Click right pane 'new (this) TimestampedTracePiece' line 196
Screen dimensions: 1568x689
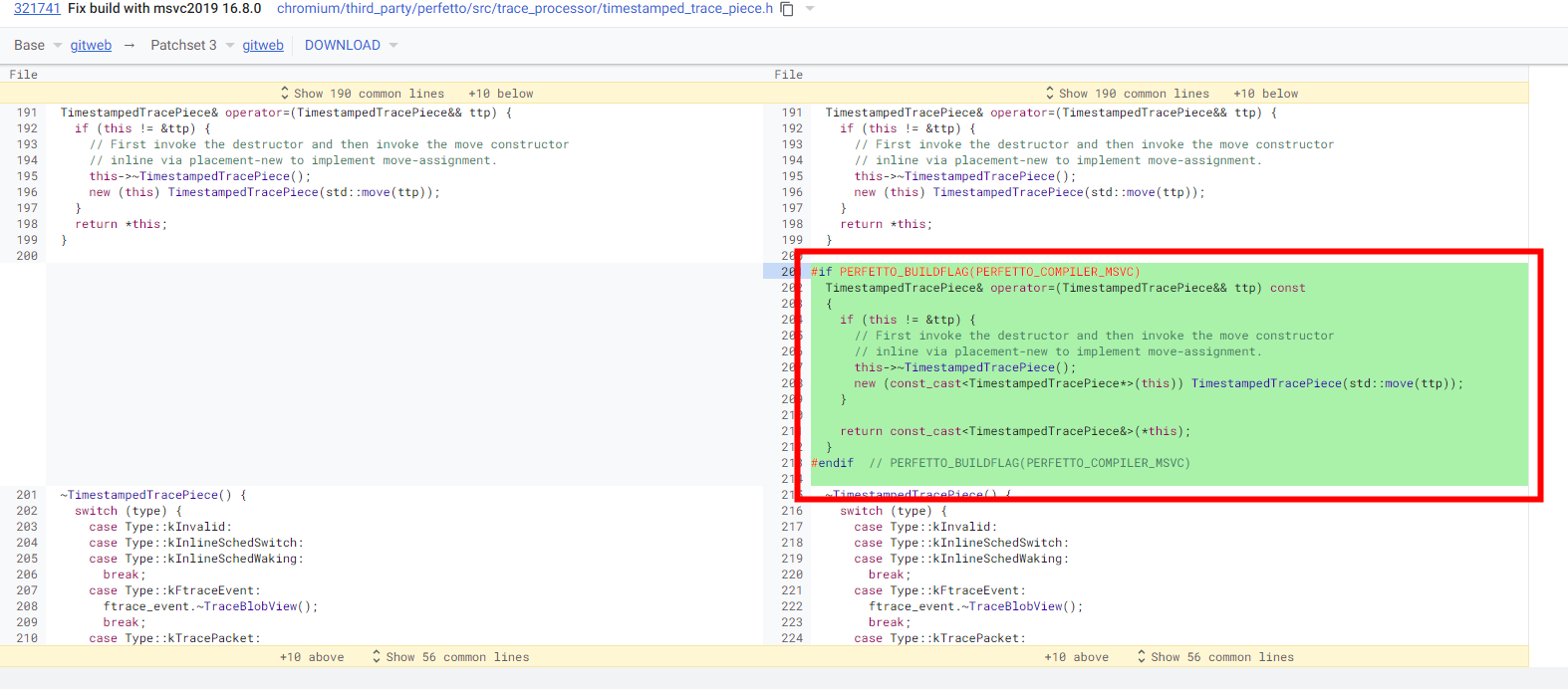(x=1029, y=192)
